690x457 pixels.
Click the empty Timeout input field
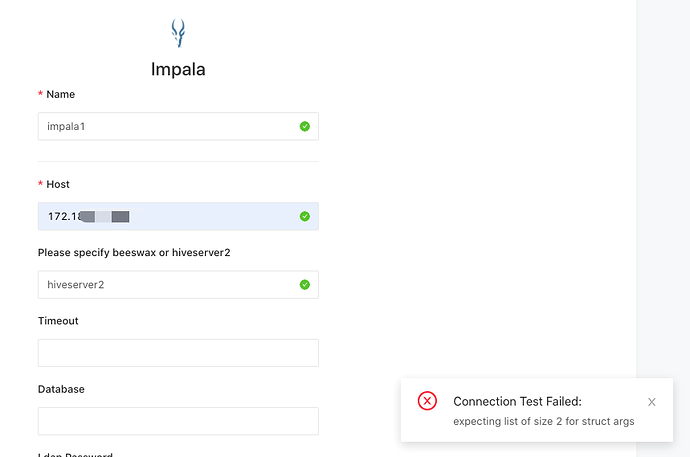point(178,353)
